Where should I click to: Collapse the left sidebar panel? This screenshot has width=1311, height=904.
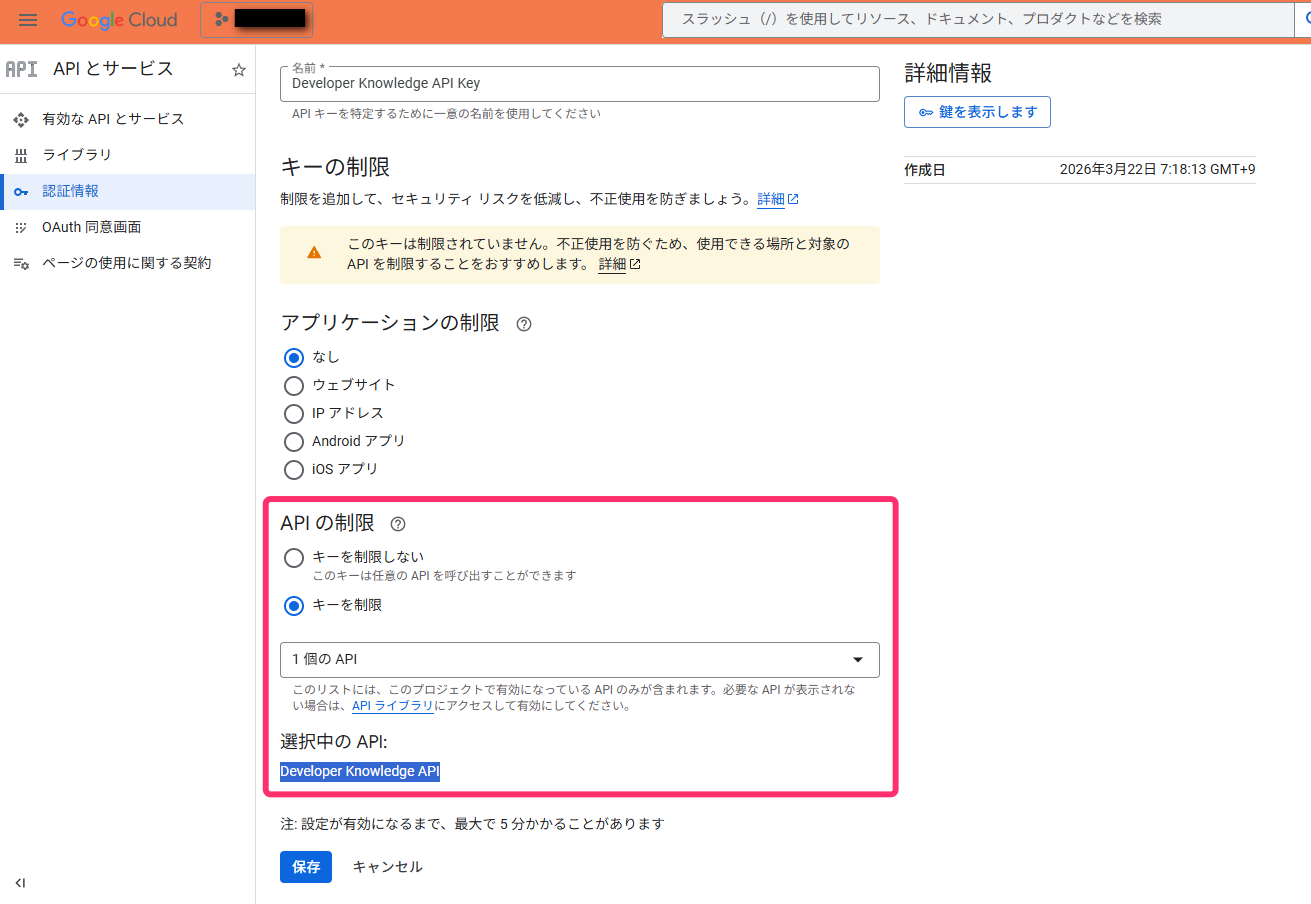(21, 883)
